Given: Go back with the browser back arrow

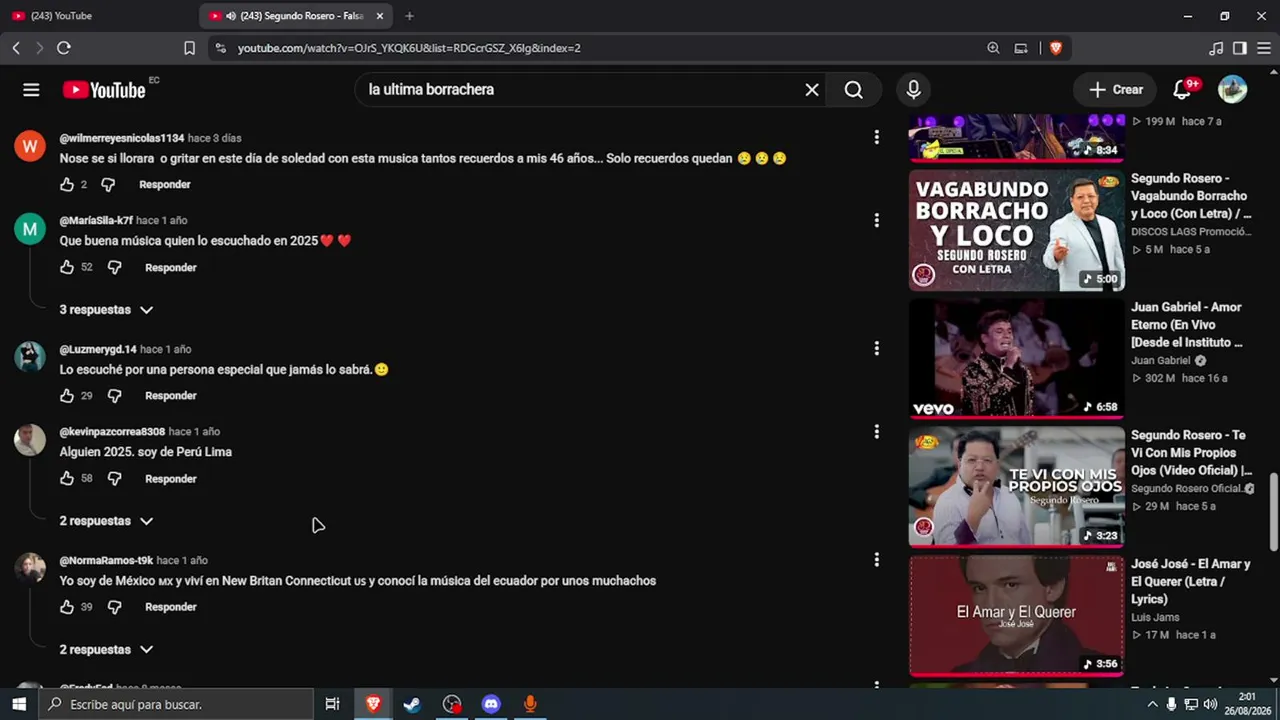Looking at the screenshot, I should (16, 48).
